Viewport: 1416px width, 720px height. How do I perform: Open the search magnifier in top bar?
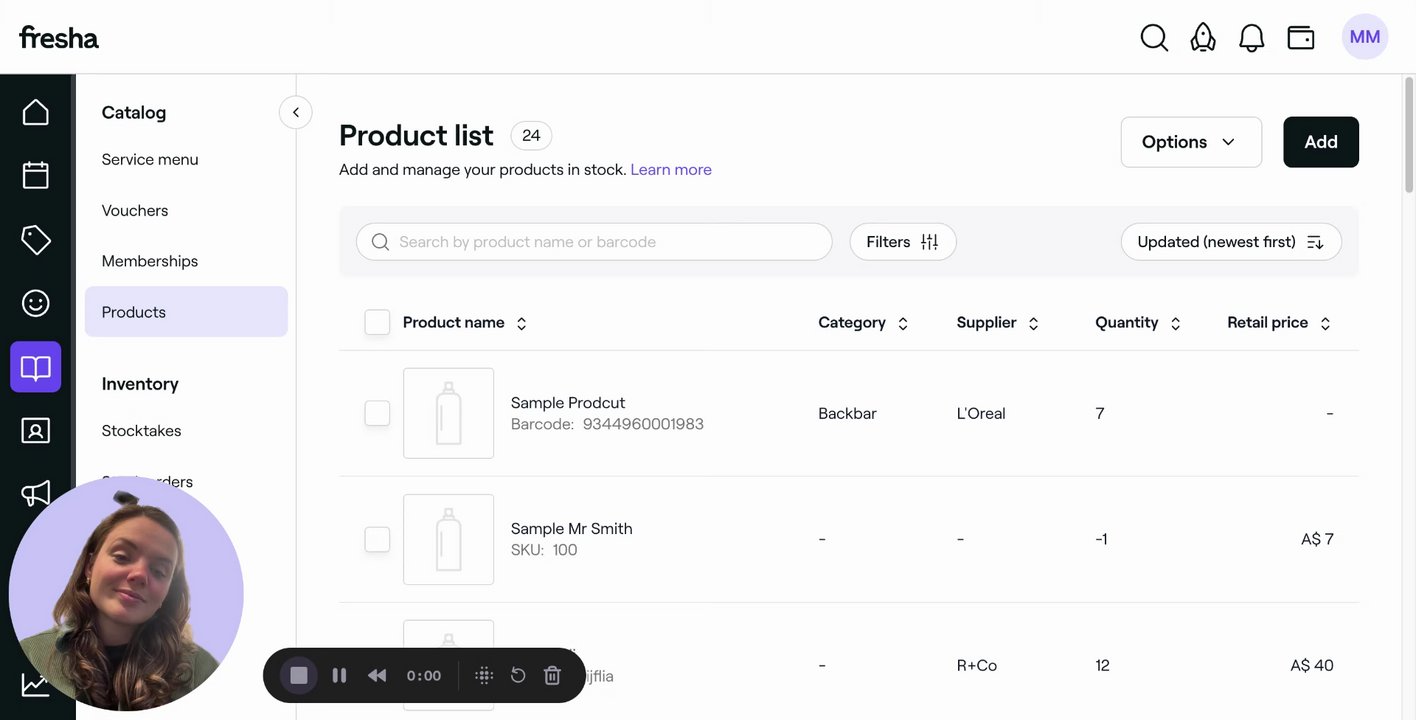pos(1154,38)
